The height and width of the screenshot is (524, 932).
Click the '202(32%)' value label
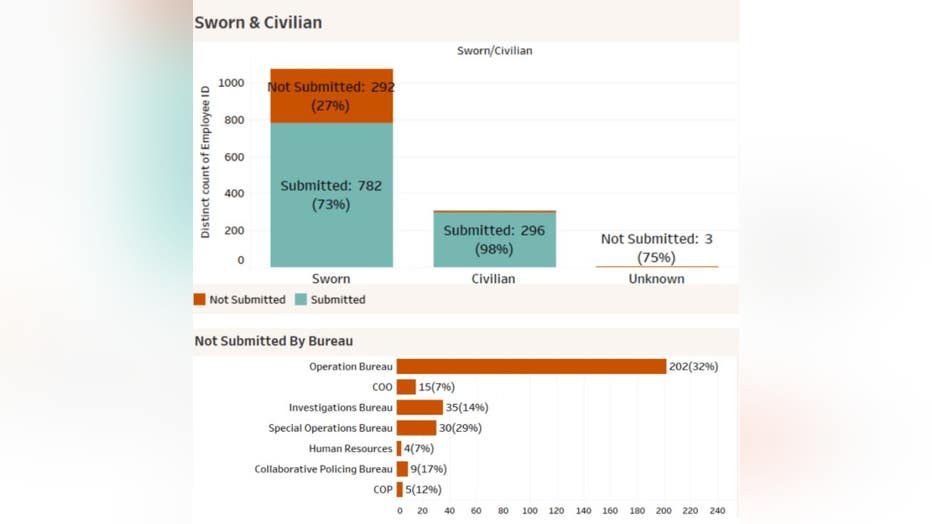click(694, 367)
